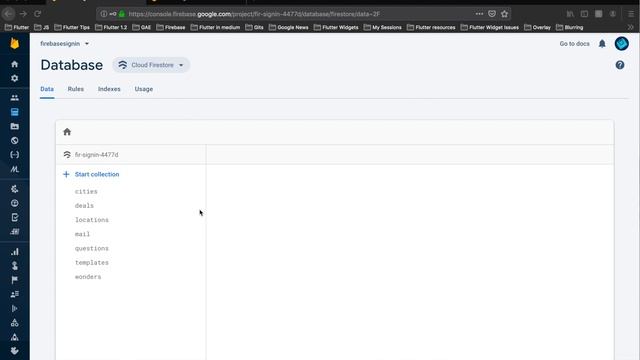640x360 pixels.
Task: Open Blurring bookmark folder
Action: coord(569,27)
